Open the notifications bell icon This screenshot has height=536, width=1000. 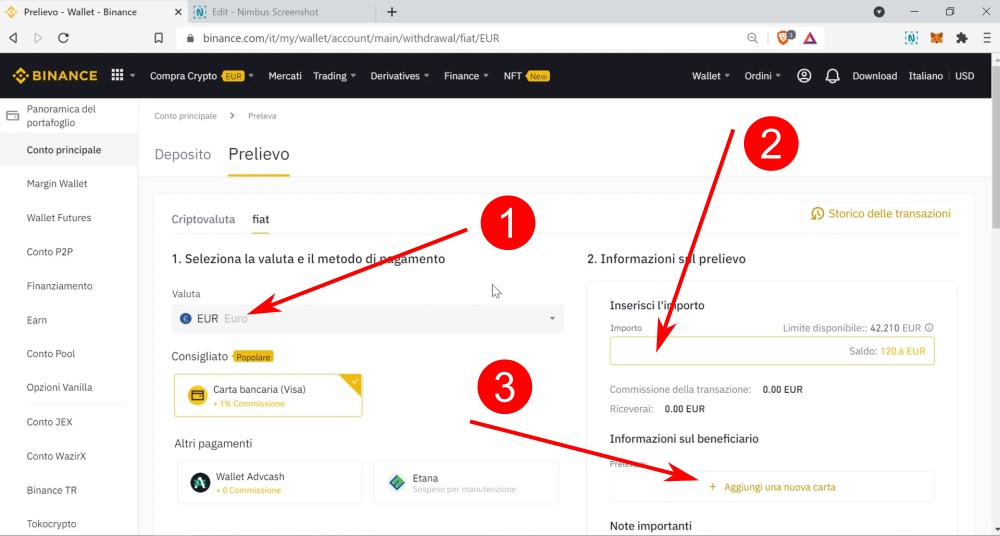coord(832,76)
